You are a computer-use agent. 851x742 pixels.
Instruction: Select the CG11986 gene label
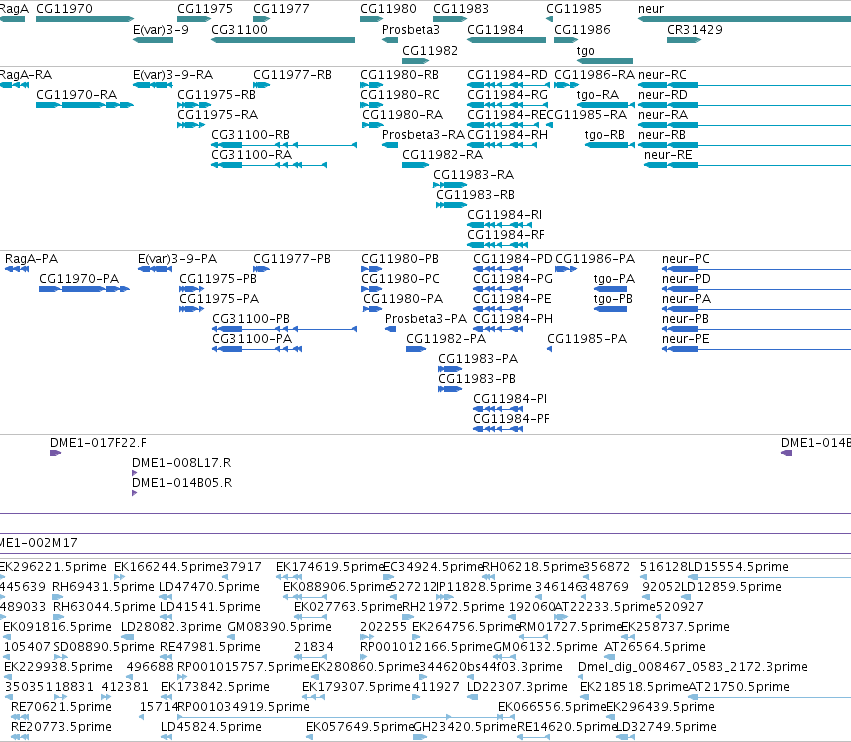(582, 30)
